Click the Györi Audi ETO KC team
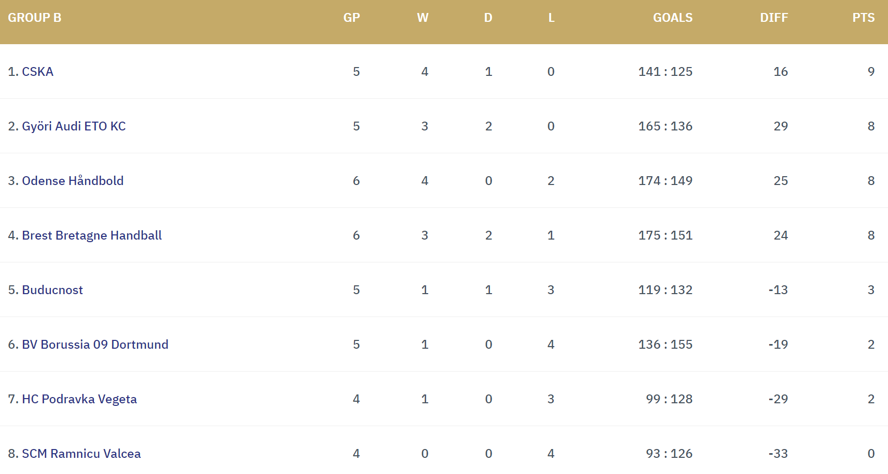Viewport: 888px width, 474px height. [x=73, y=126]
